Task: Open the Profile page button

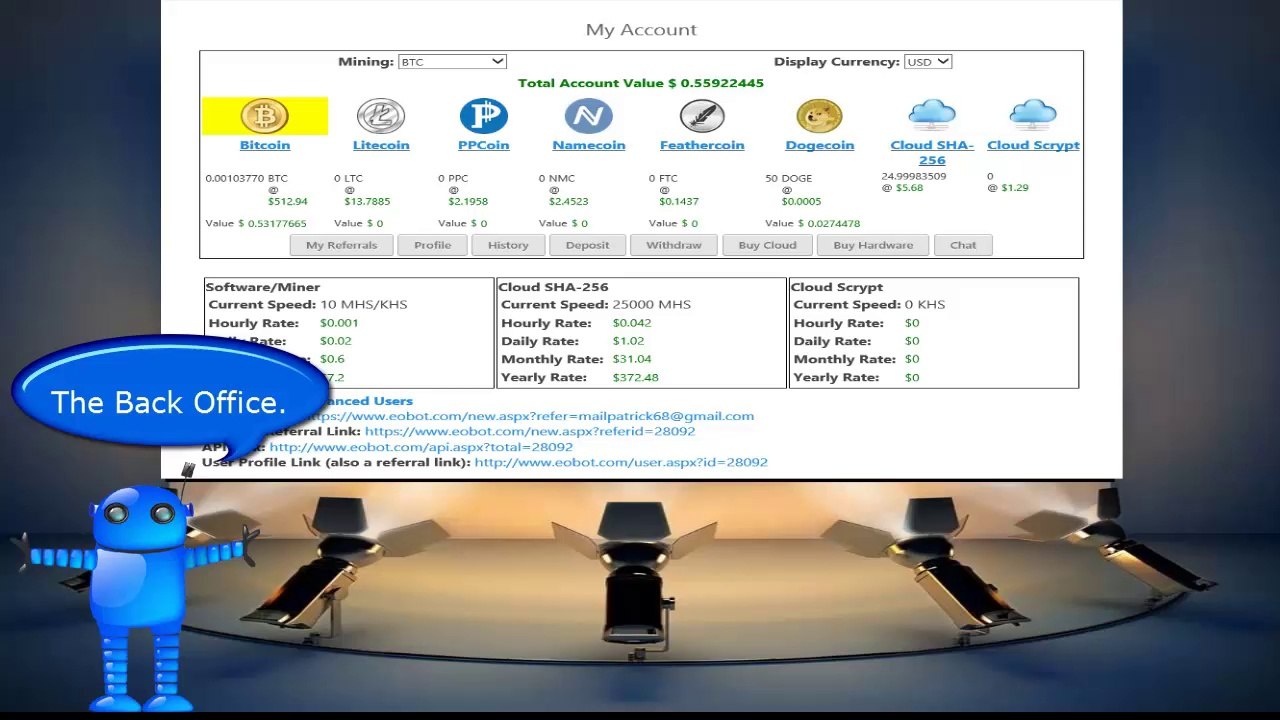Action: point(433,245)
